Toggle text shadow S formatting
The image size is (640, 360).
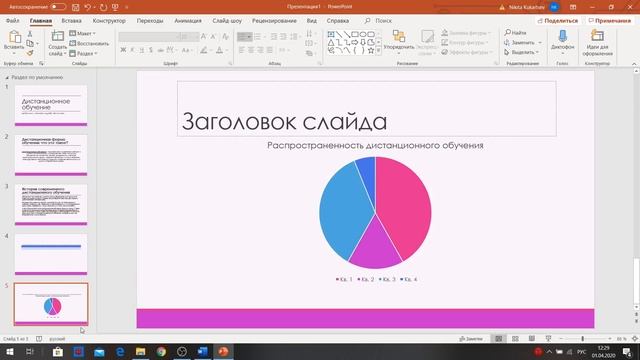[151, 50]
